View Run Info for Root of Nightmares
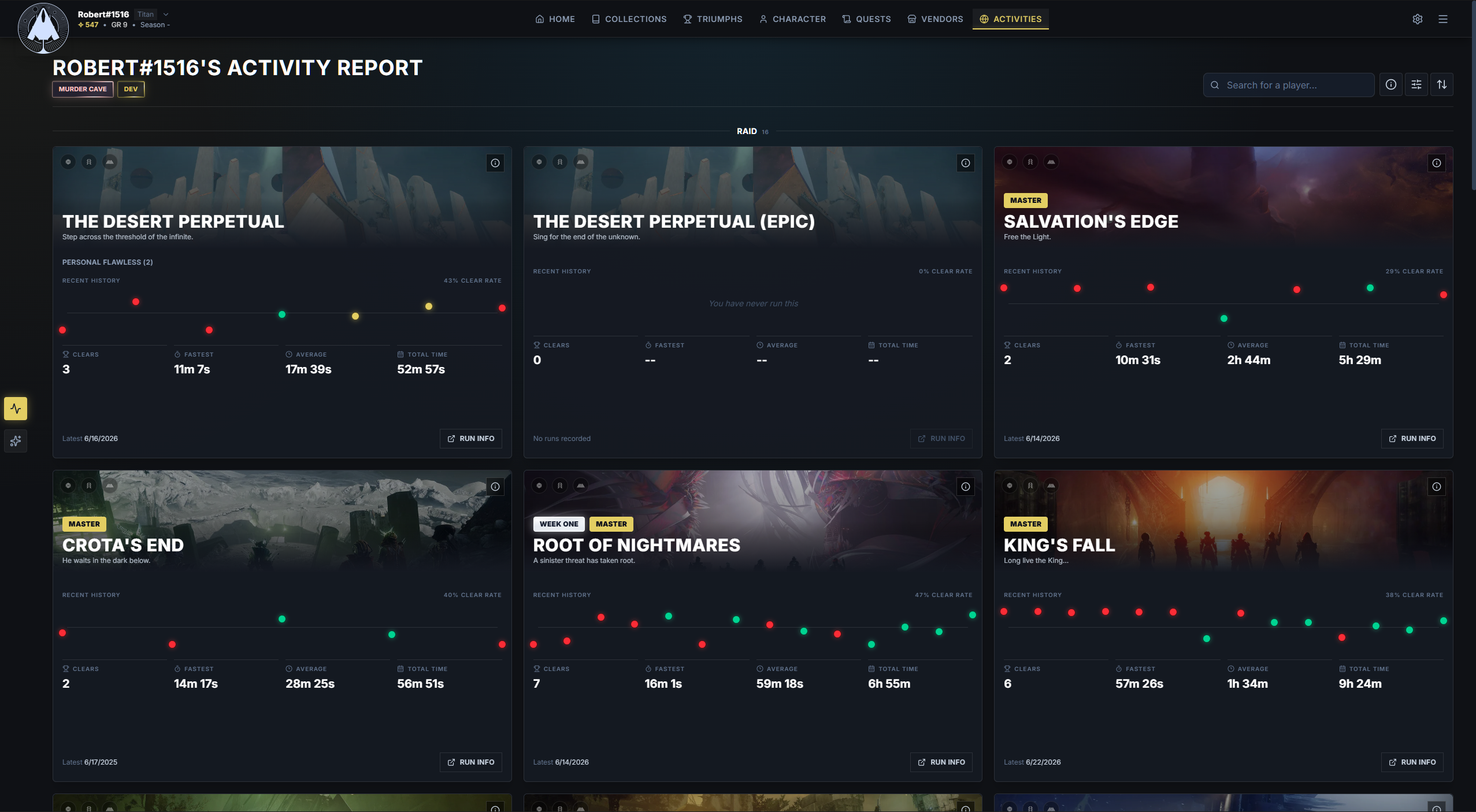 coord(941,762)
